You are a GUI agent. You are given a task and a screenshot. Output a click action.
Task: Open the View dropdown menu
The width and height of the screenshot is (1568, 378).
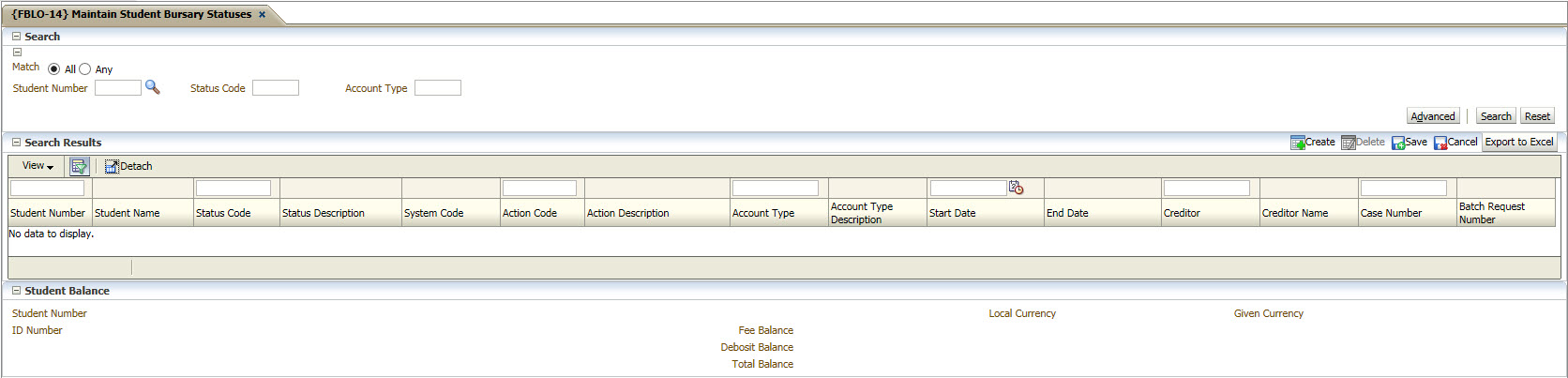(x=38, y=166)
